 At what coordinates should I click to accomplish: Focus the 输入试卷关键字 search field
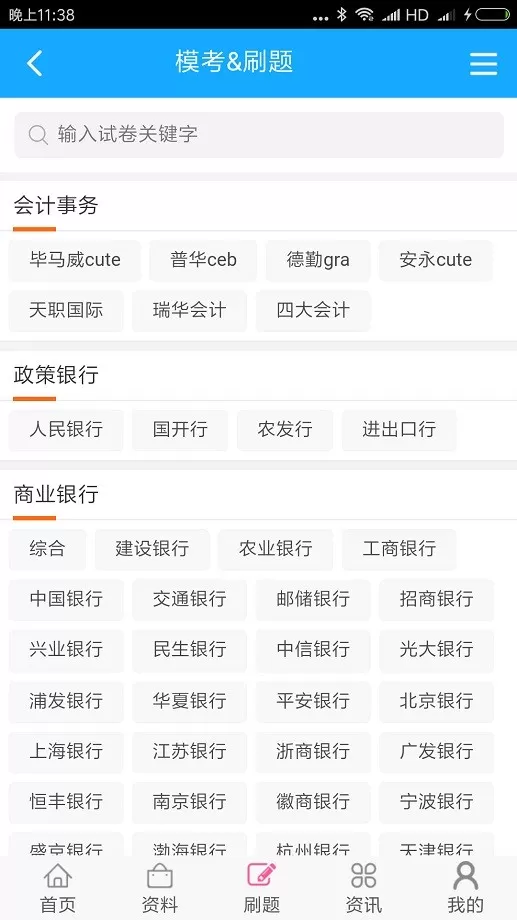pos(259,135)
